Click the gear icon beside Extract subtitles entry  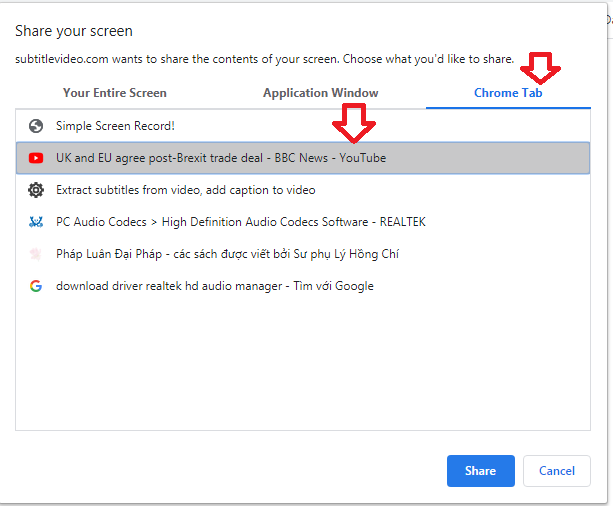click(36, 190)
